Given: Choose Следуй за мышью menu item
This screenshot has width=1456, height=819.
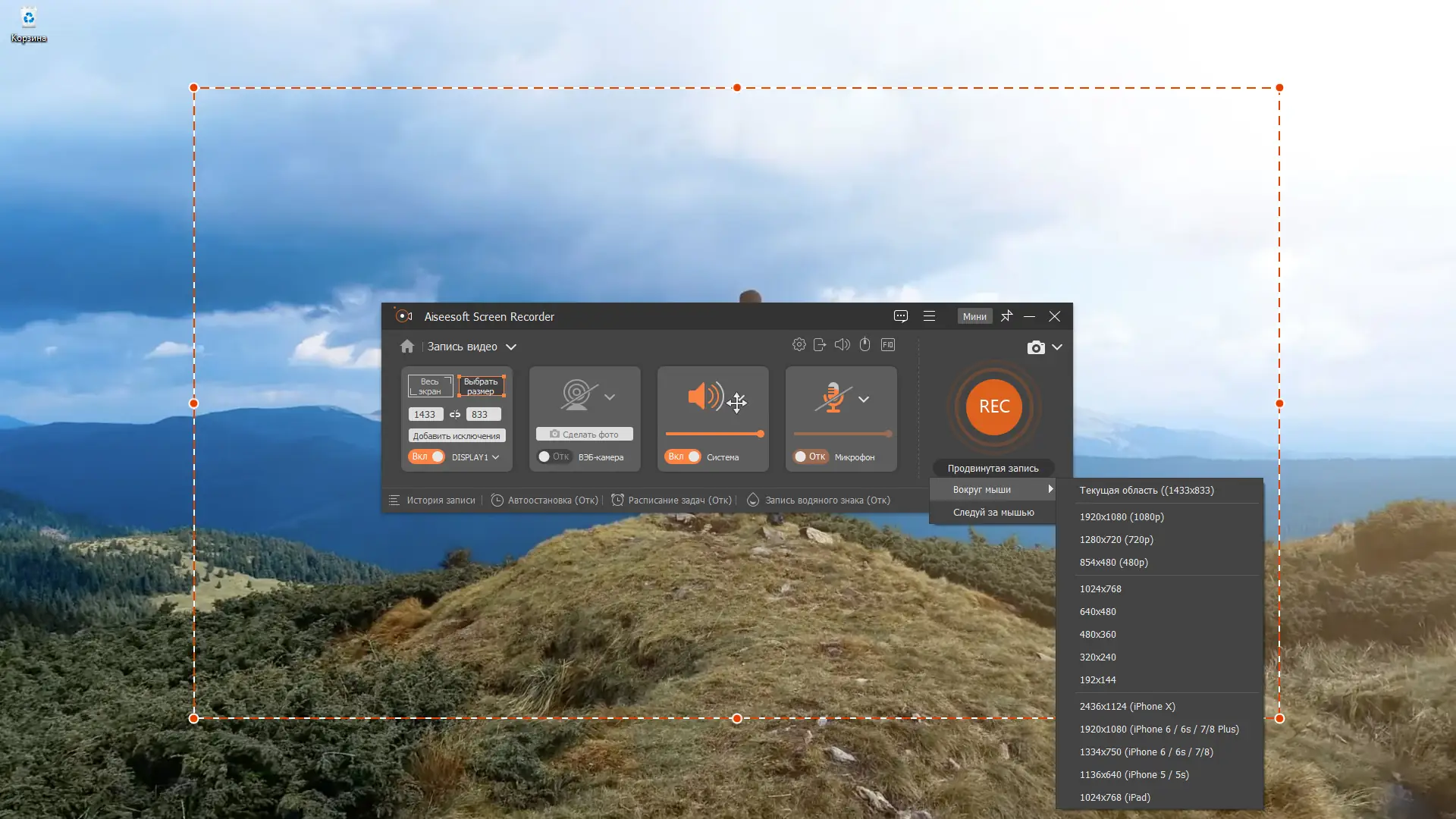Looking at the screenshot, I should click(x=993, y=513).
